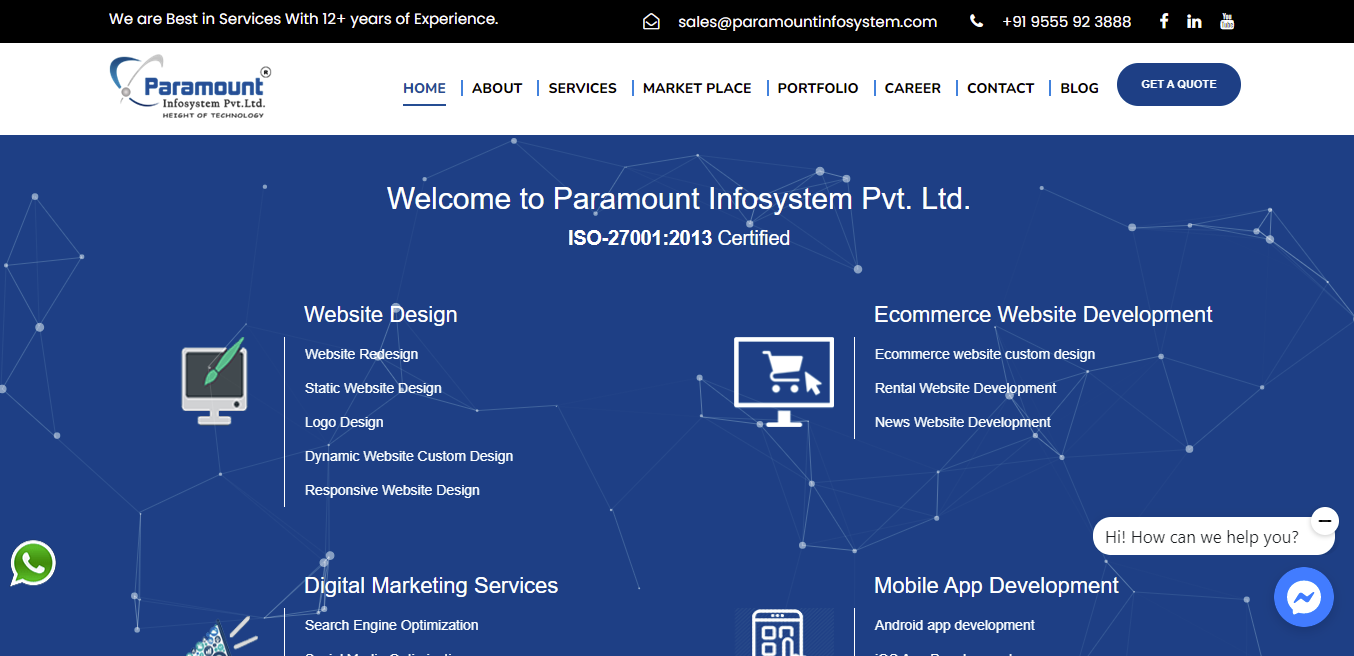The width and height of the screenshot is (1354, 656).
Task: Click the Ecommerce shopping cart monitor icon
Action: [x=783, y=382]
